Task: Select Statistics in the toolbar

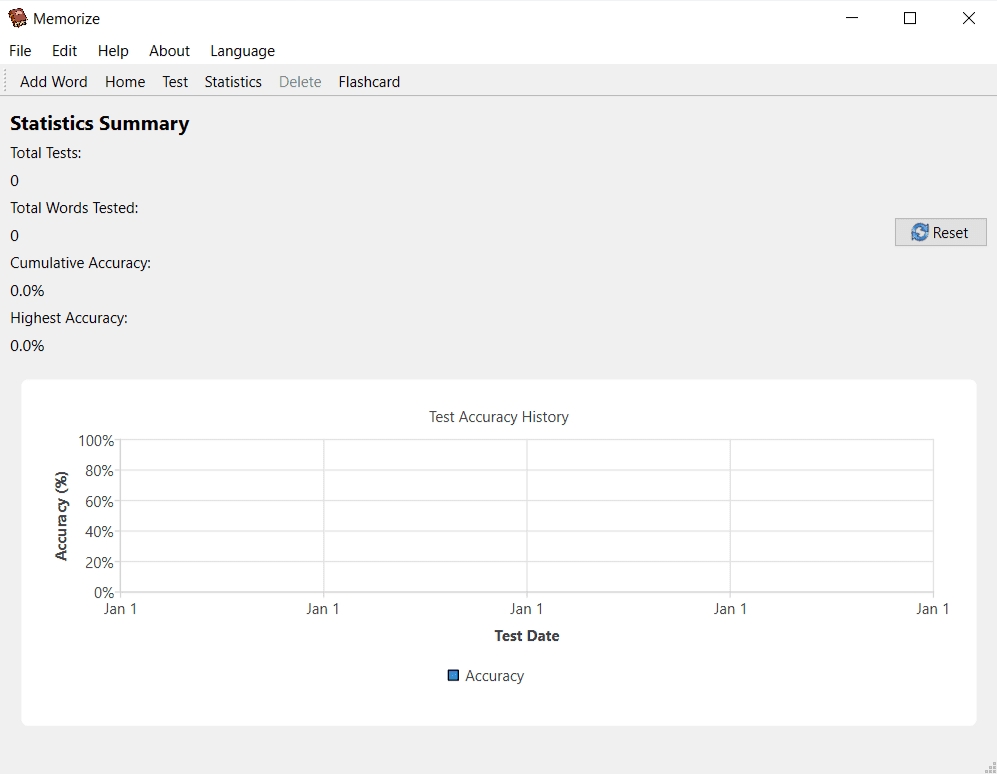Action: click(x=233, y=82)
